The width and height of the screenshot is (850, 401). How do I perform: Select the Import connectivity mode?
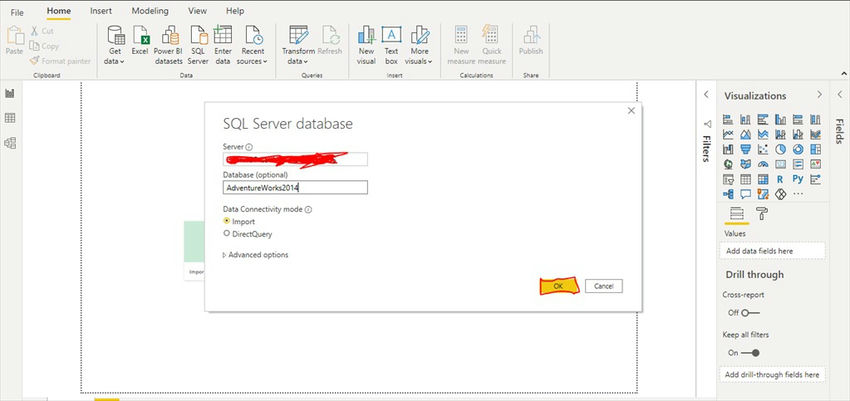click(x=239, y=221)
